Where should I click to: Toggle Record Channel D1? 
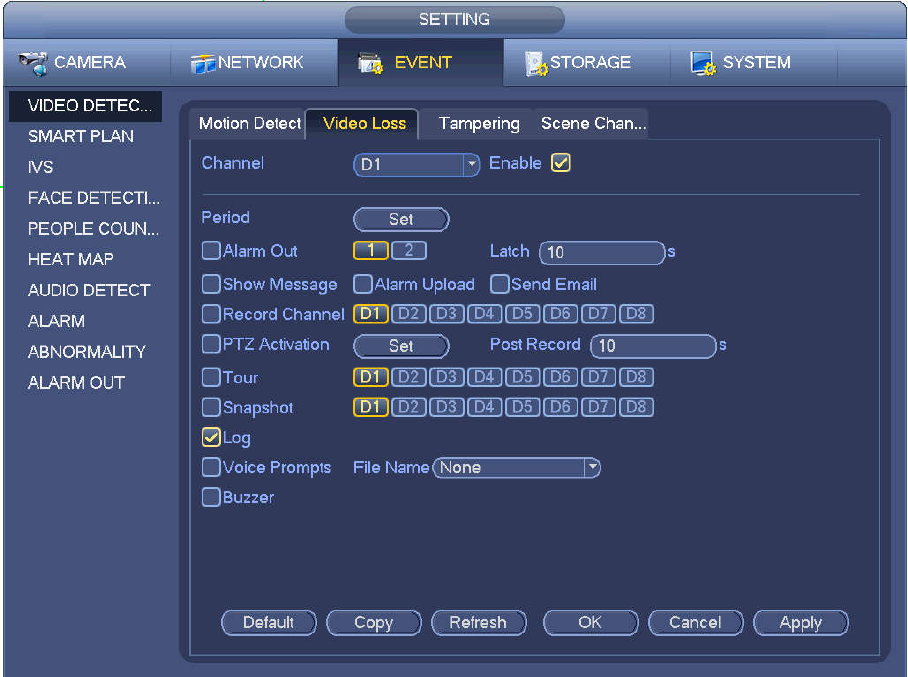click(x=371, y=314)
